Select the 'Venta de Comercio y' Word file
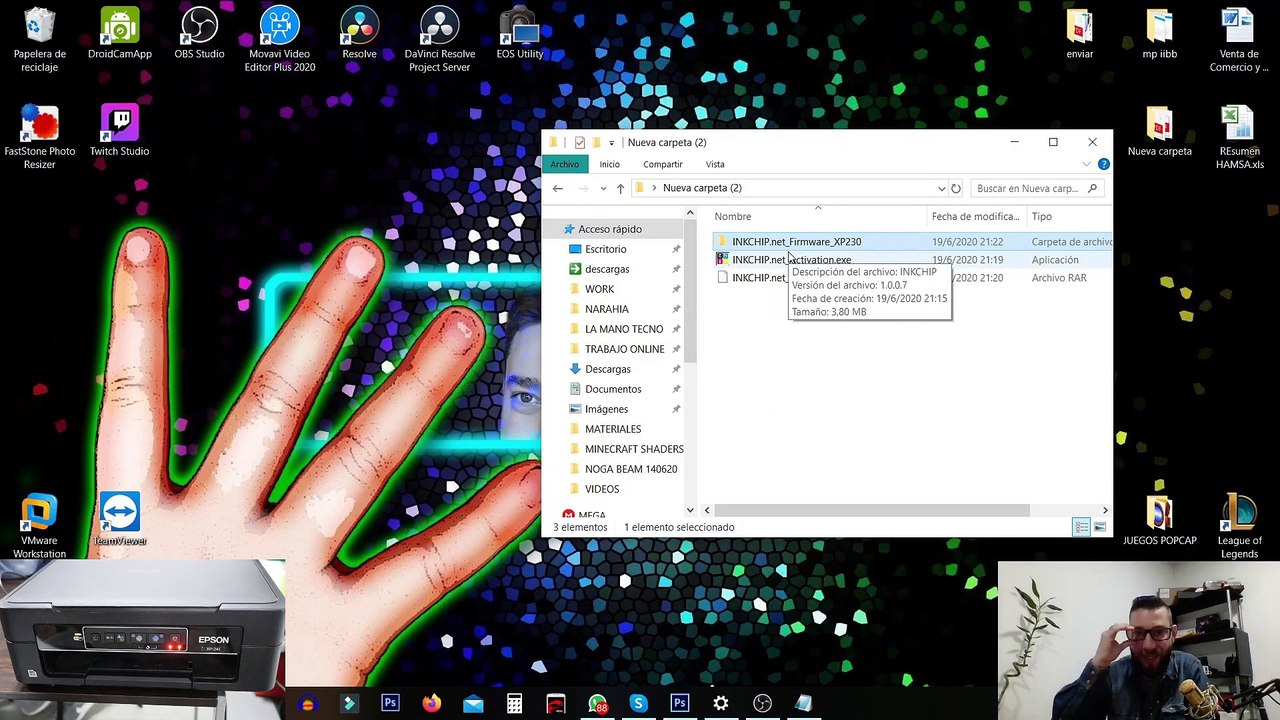Viewport: 1280px width, 720px height. (x=1239, y=40)
